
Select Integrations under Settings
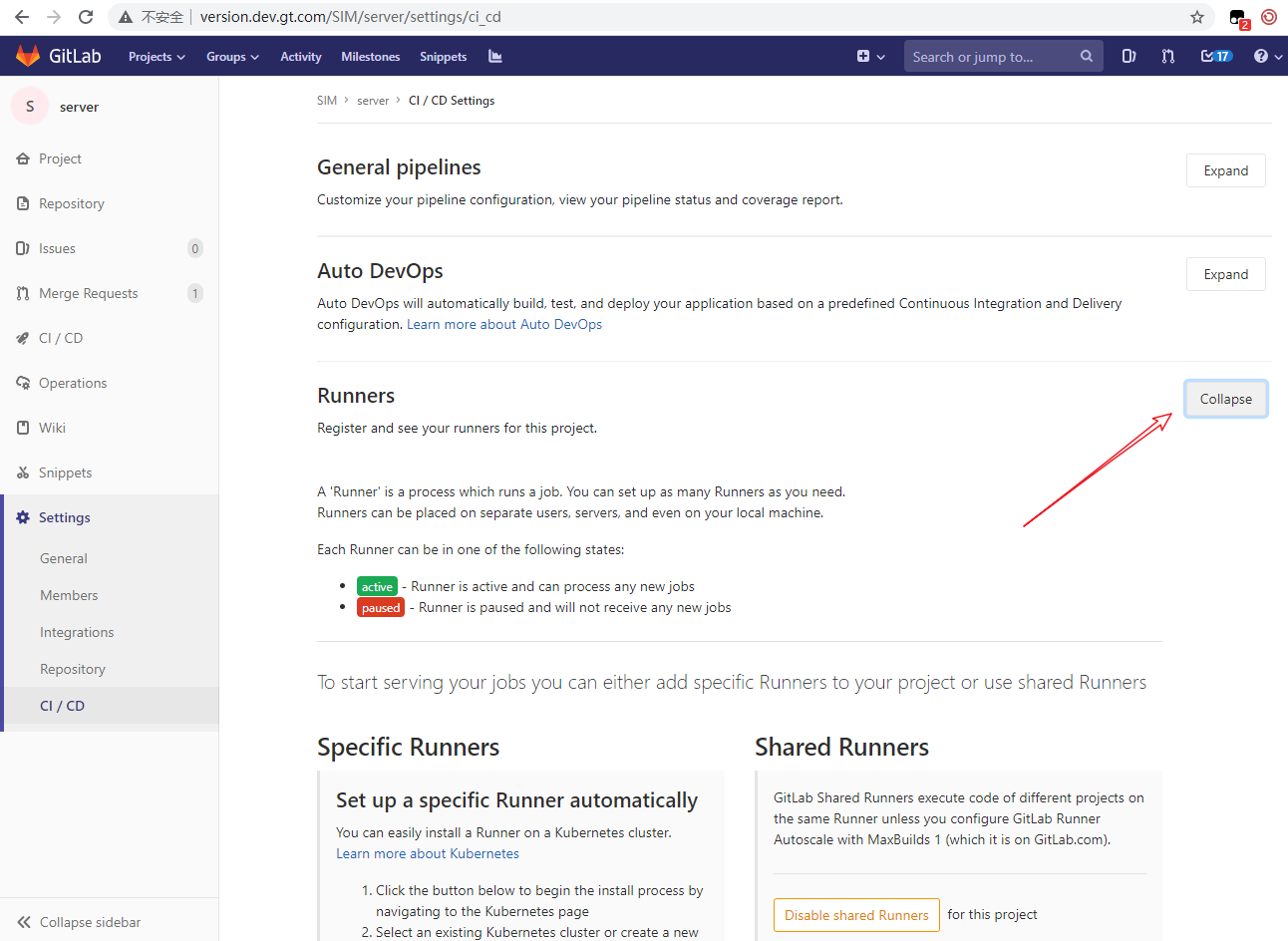point(77,632)
